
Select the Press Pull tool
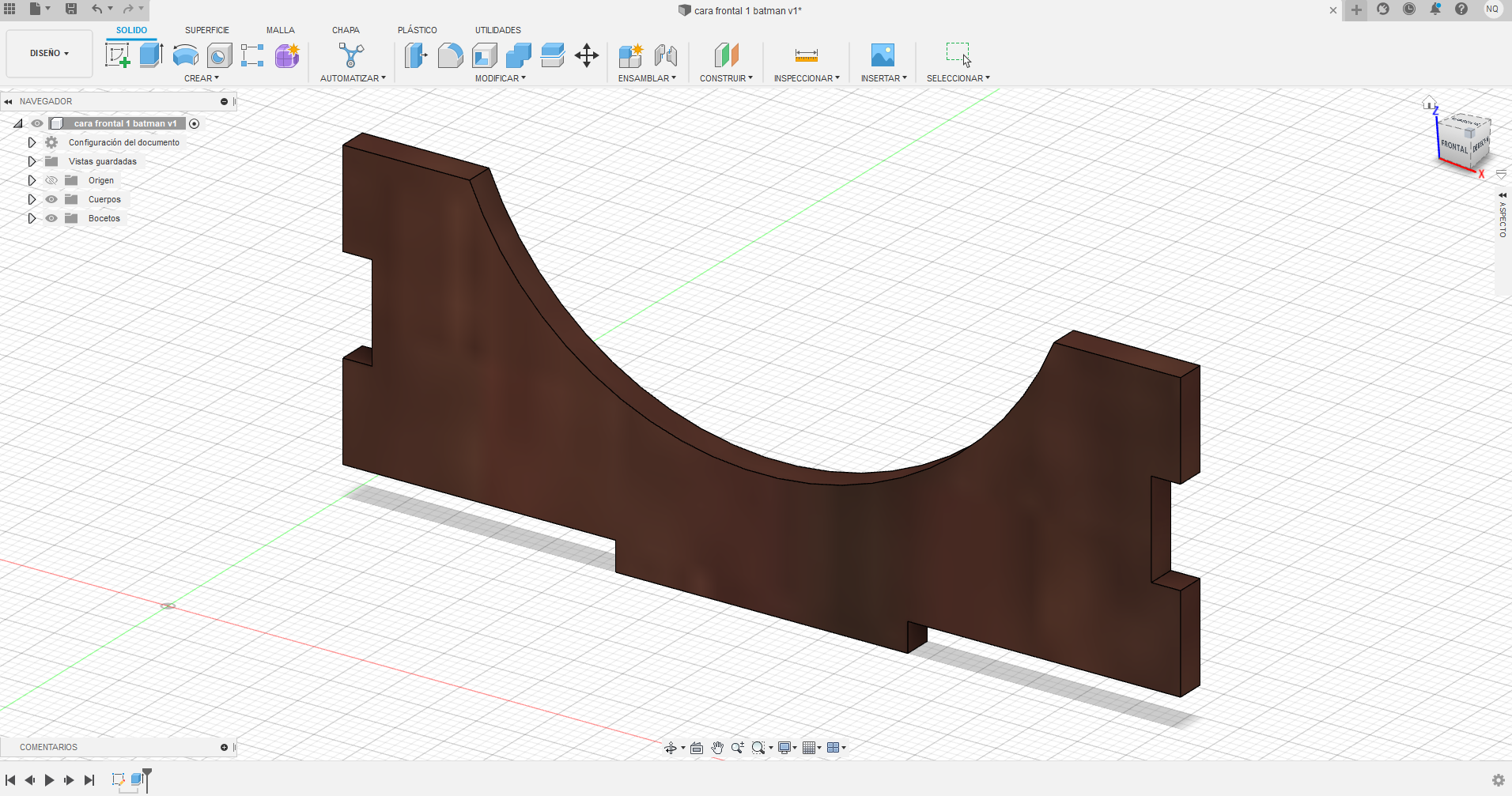pos(416,55)
